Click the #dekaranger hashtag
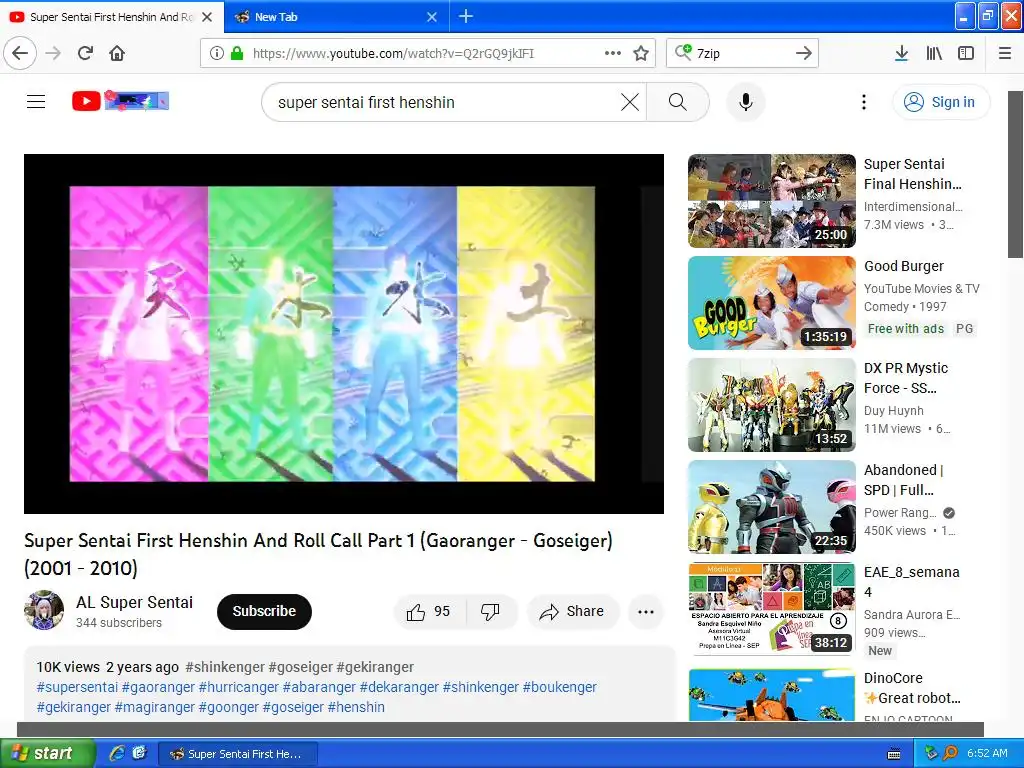This screenshot has height=768, width=1024. 399,687
